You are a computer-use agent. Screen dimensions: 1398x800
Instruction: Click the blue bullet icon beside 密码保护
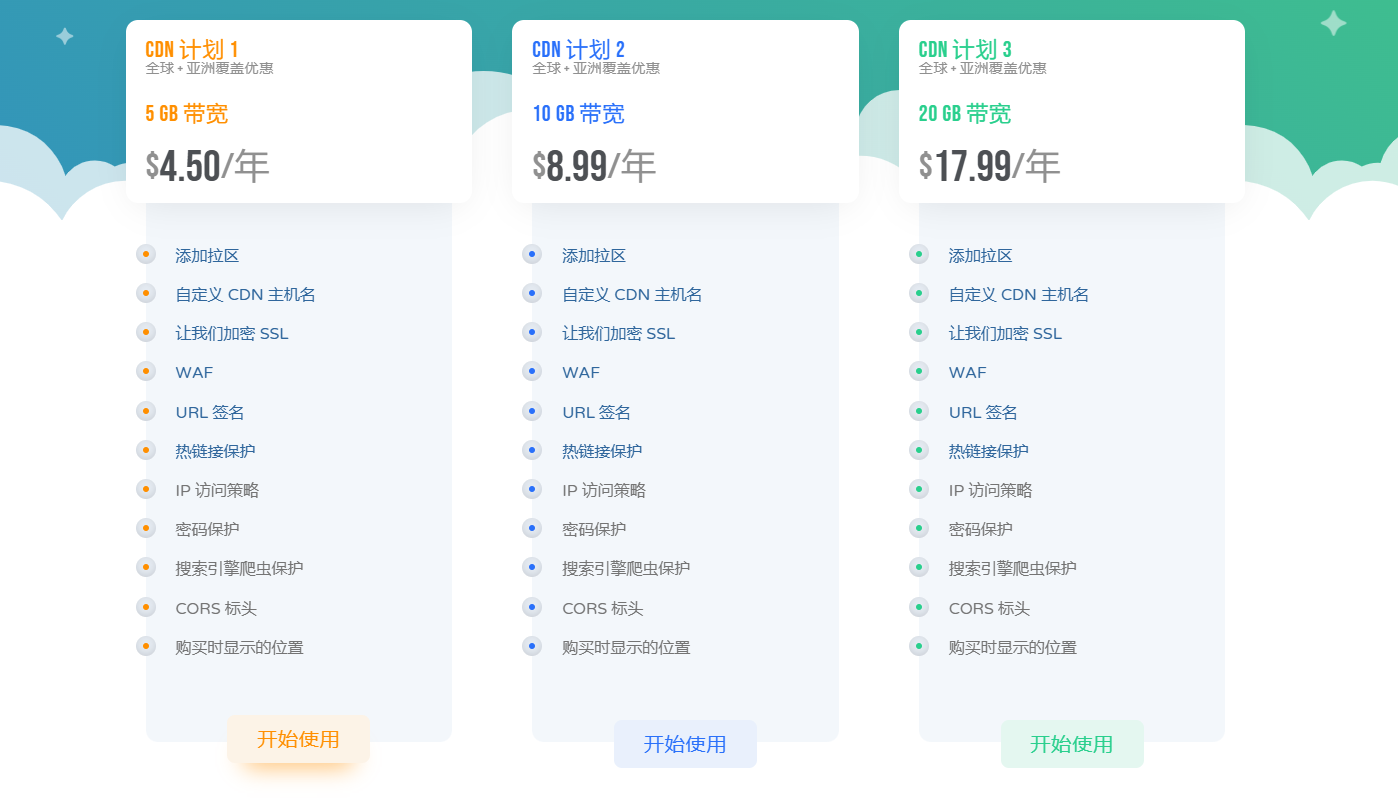[x=532, y=528]
